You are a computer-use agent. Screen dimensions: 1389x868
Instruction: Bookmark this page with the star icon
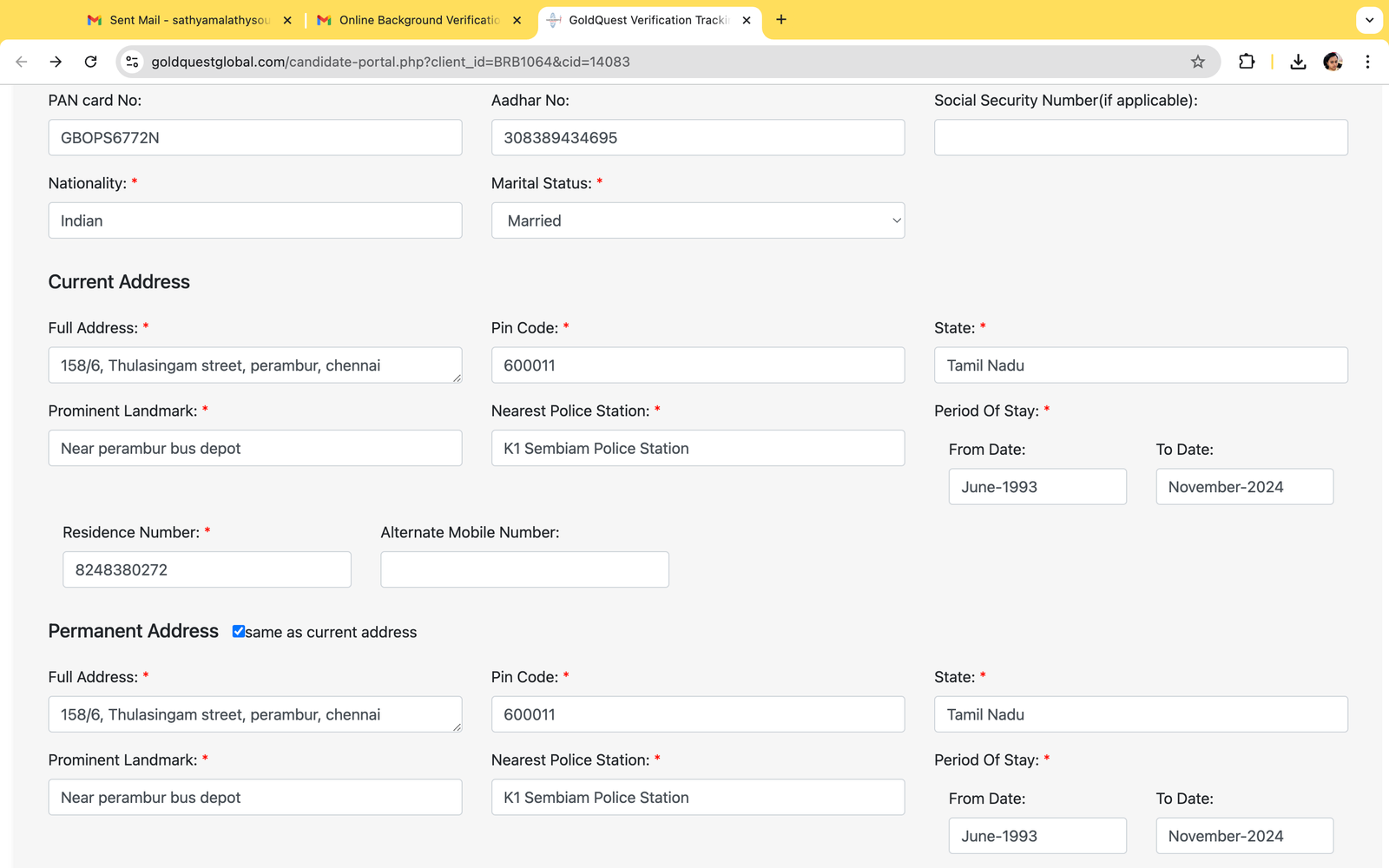coord(1198,62)
